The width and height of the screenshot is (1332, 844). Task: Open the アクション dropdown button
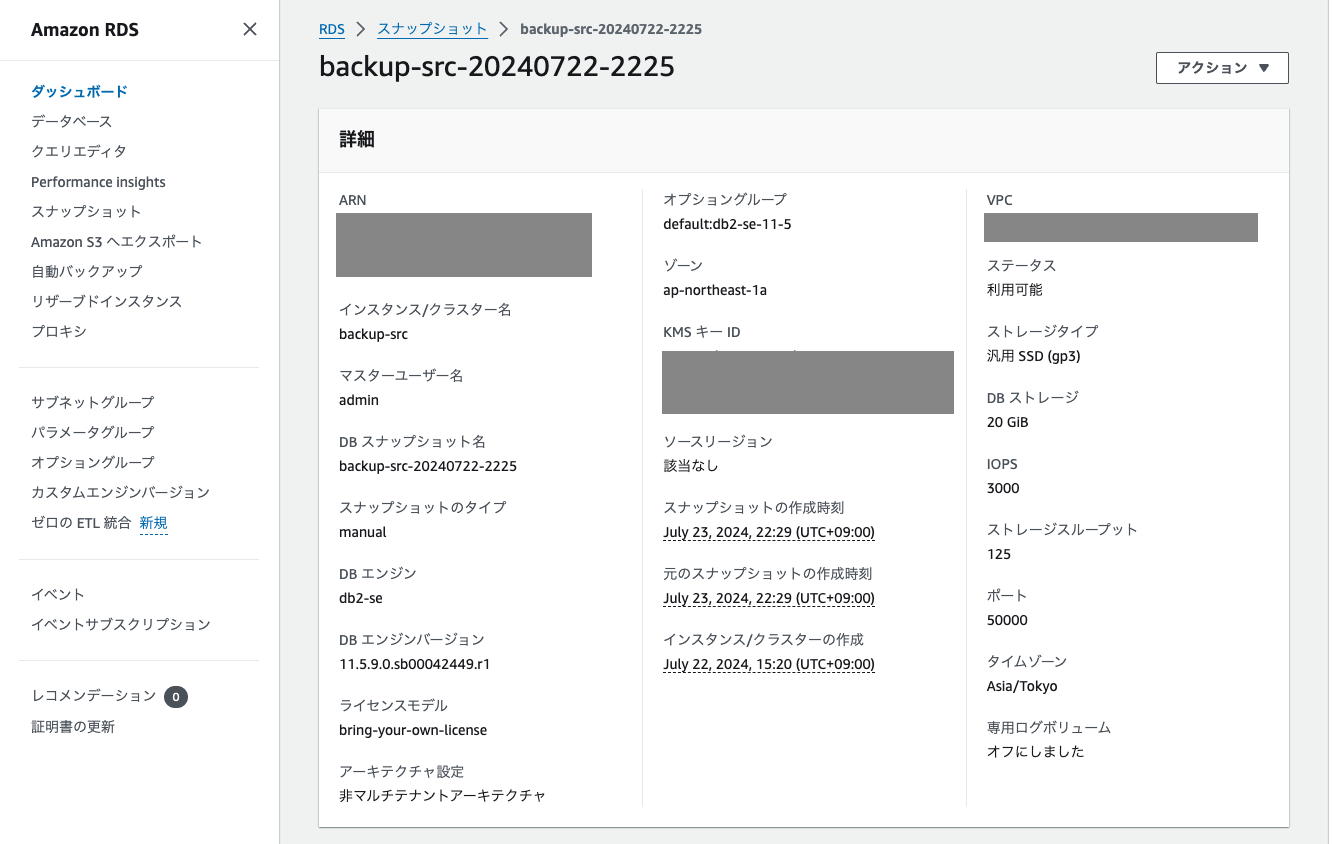(x=1222, y=68)
